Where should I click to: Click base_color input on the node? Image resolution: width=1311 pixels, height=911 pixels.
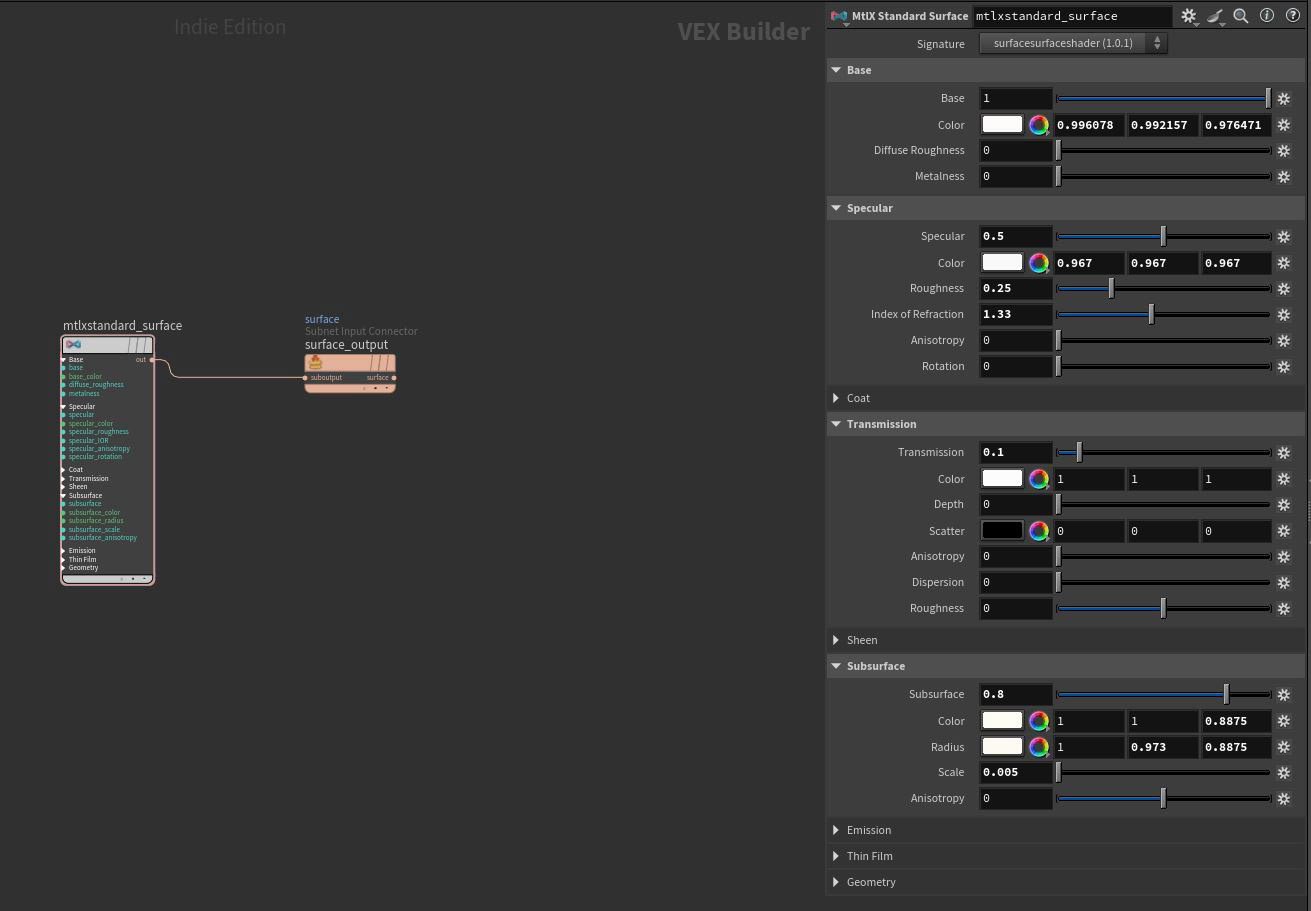[x=83, y=377]
